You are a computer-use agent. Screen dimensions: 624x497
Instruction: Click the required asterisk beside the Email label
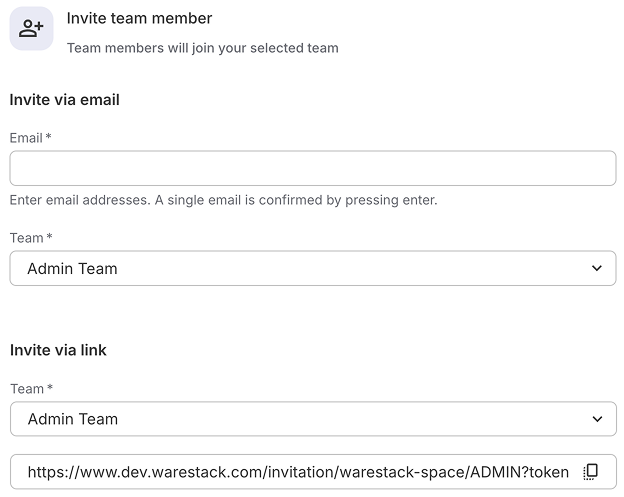pyautogui.click(x=48, y=136)
